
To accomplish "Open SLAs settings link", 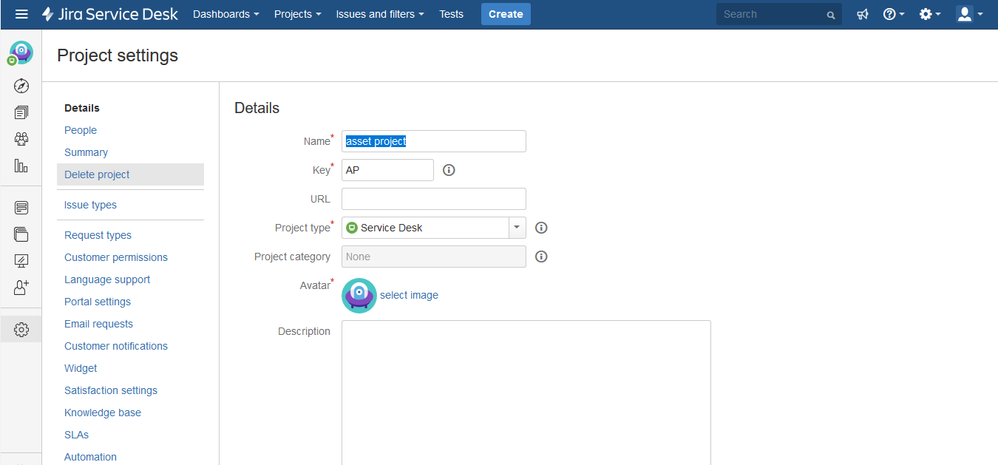I will tap(76, 435).
